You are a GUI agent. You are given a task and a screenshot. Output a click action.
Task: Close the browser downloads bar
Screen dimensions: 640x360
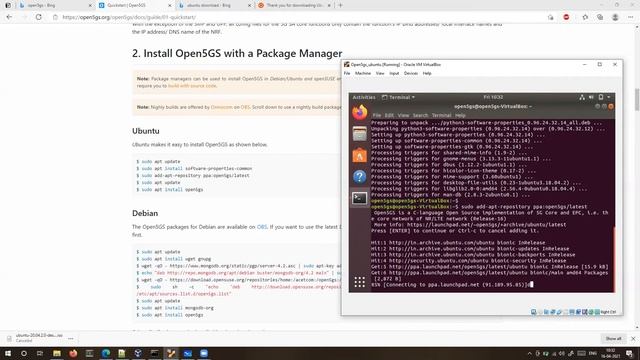point(633,338)
